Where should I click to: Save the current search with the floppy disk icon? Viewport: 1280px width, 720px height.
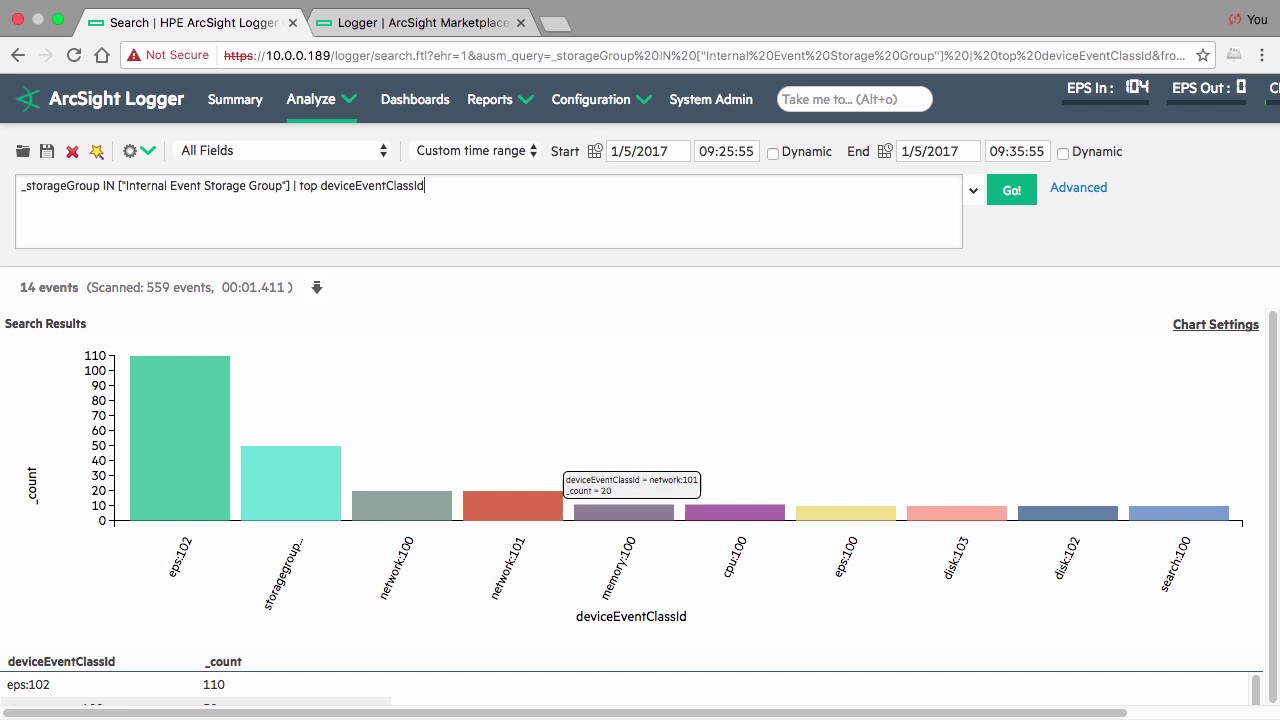click(47, 151)
